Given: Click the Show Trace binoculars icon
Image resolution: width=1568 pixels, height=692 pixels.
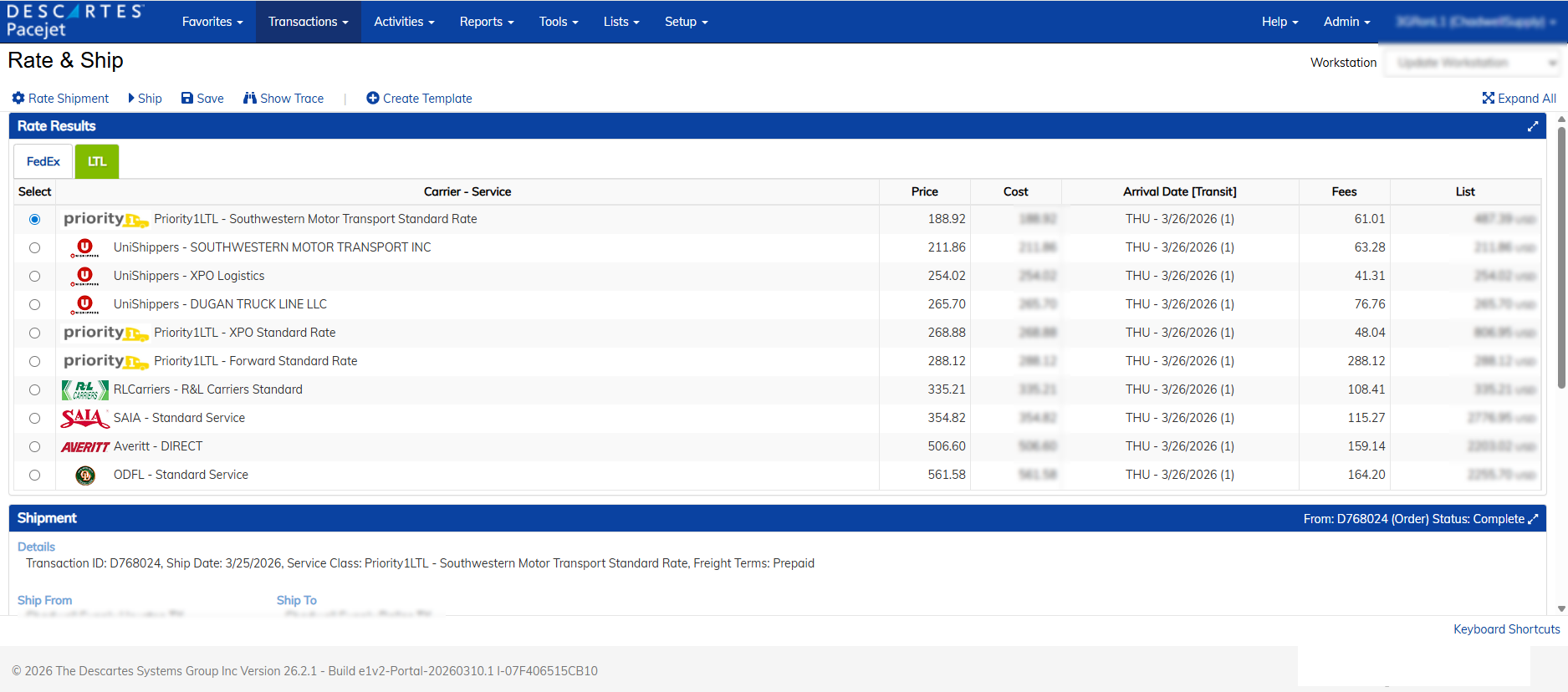Looking at the screenshot, I should click(x=250, y=98).
